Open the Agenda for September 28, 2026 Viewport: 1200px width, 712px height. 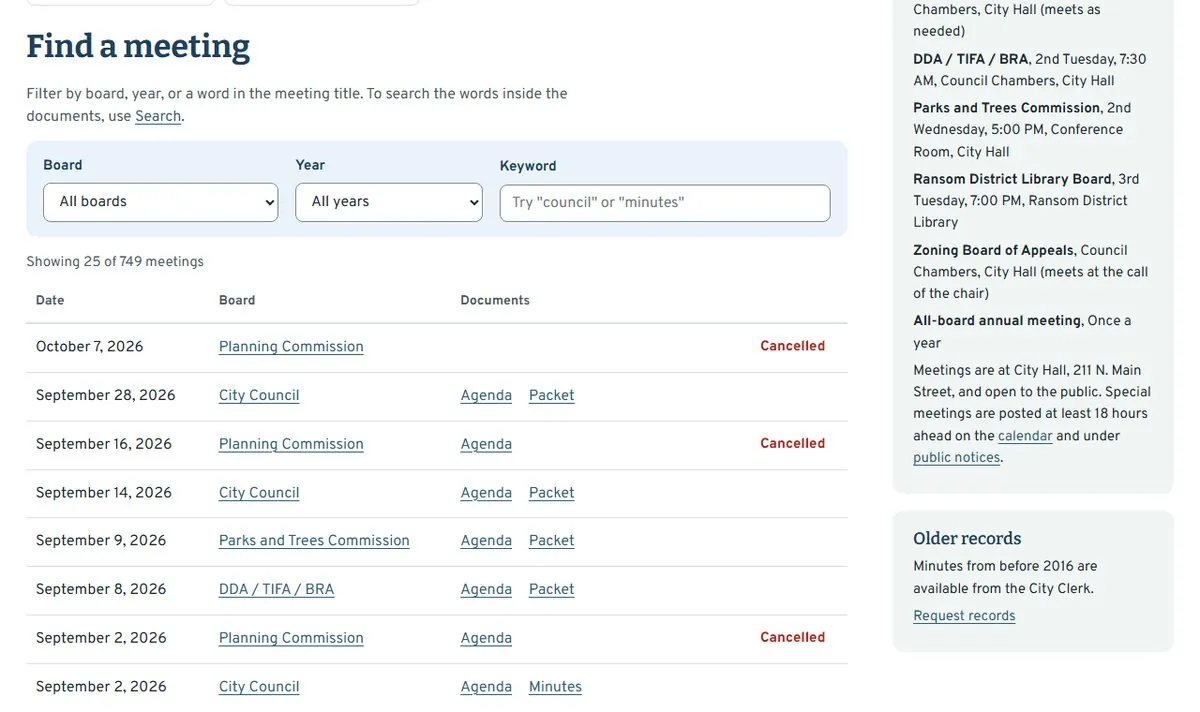tap(486, 395)
